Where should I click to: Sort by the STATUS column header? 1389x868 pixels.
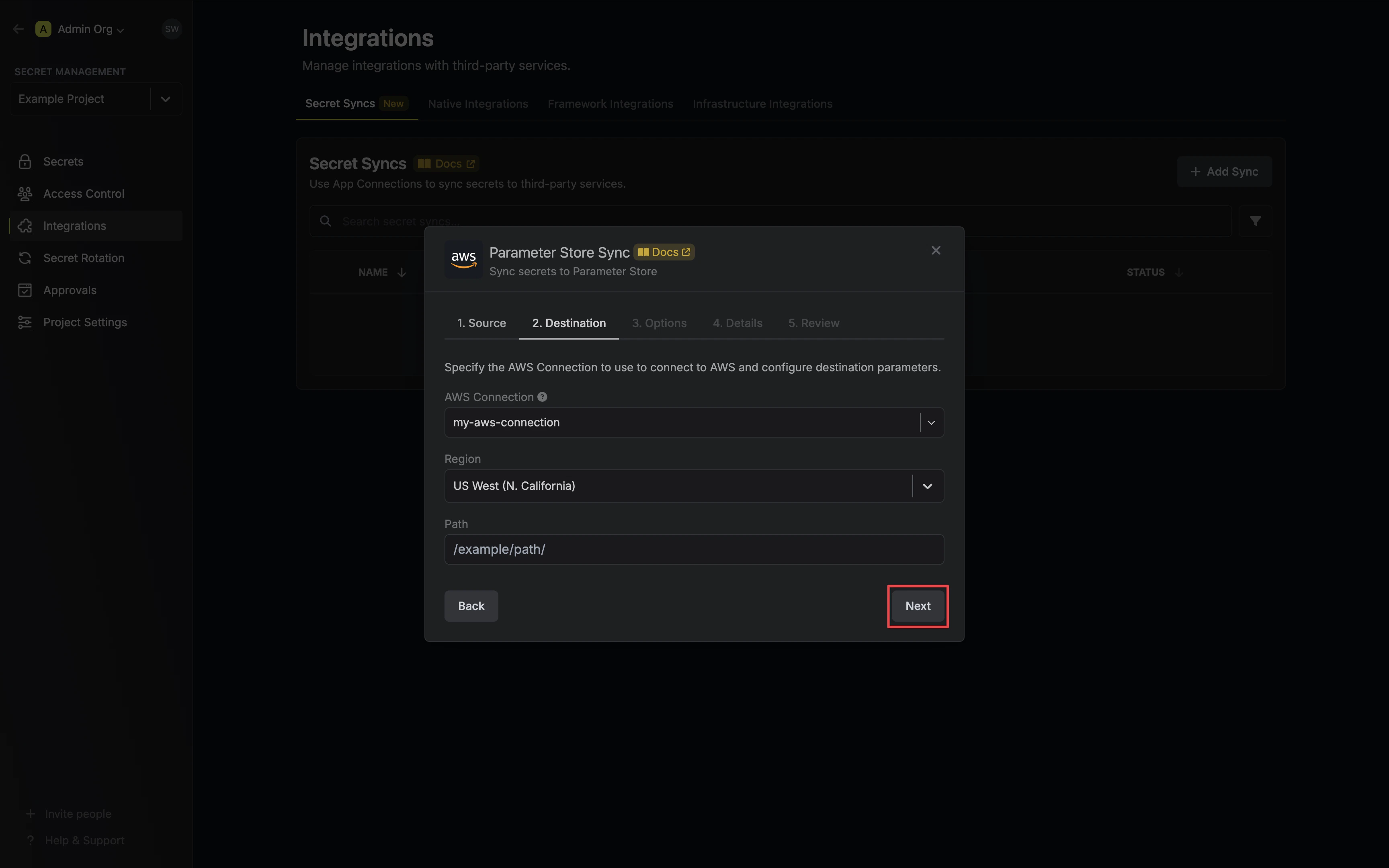tap(1154, 272)
